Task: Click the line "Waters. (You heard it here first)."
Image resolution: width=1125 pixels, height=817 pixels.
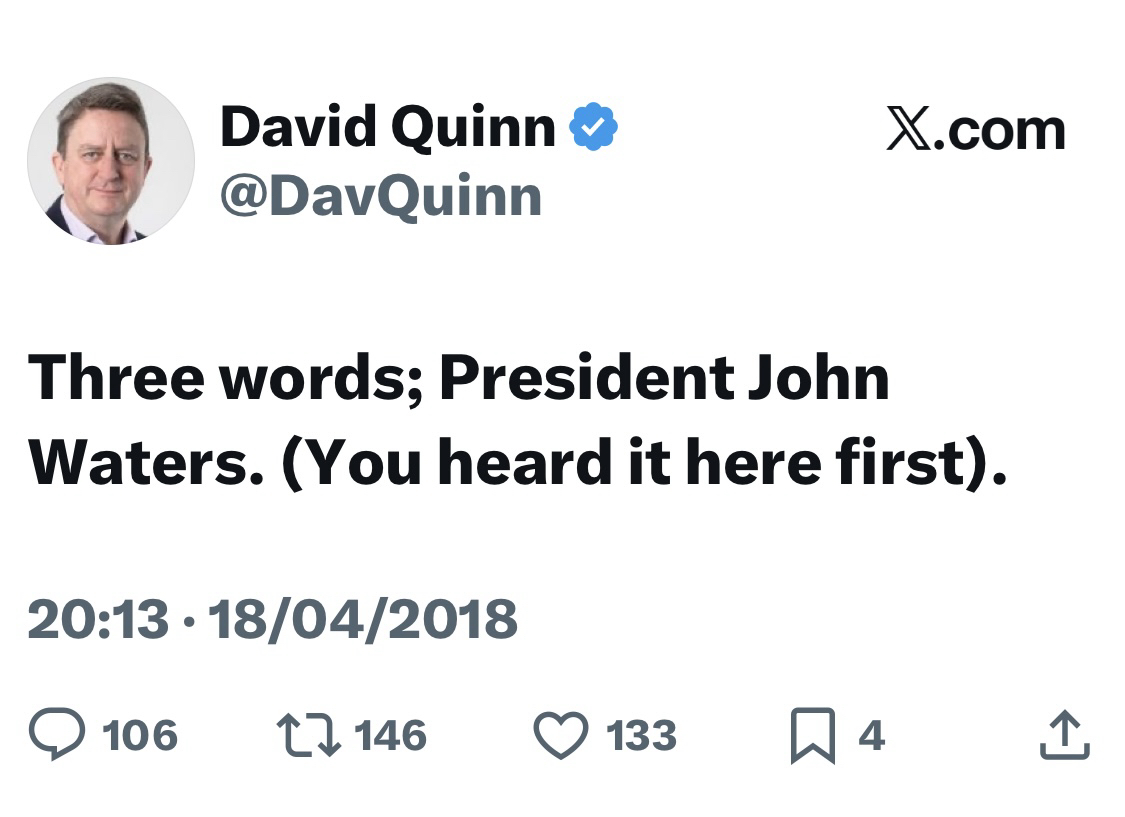Action: click(x=517, y=462)
